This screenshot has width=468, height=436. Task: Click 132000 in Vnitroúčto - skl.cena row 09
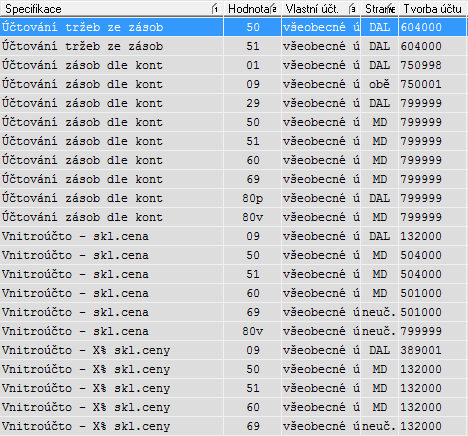(421, 236)
